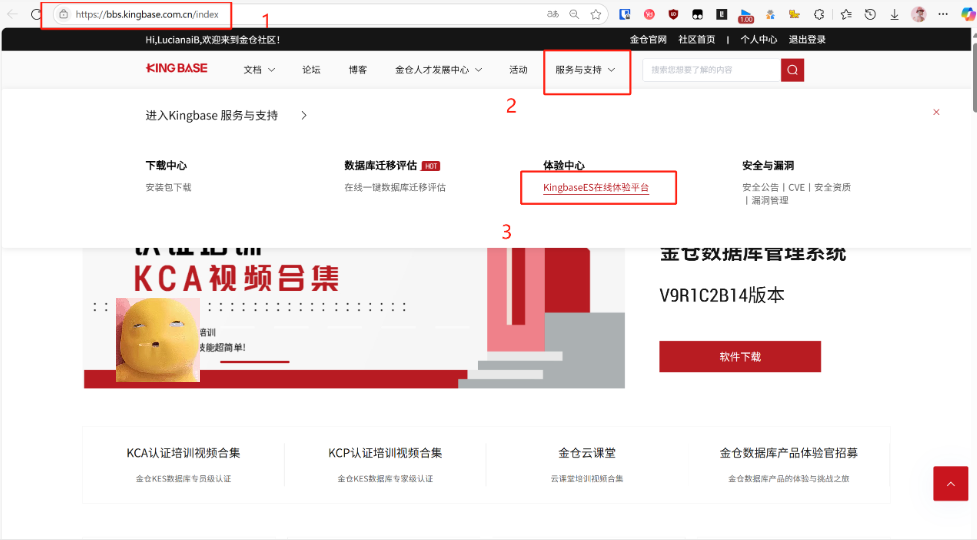Click the red round extension icon
Image resolution: width=977 pixels, height=540 pixels.
649,14
